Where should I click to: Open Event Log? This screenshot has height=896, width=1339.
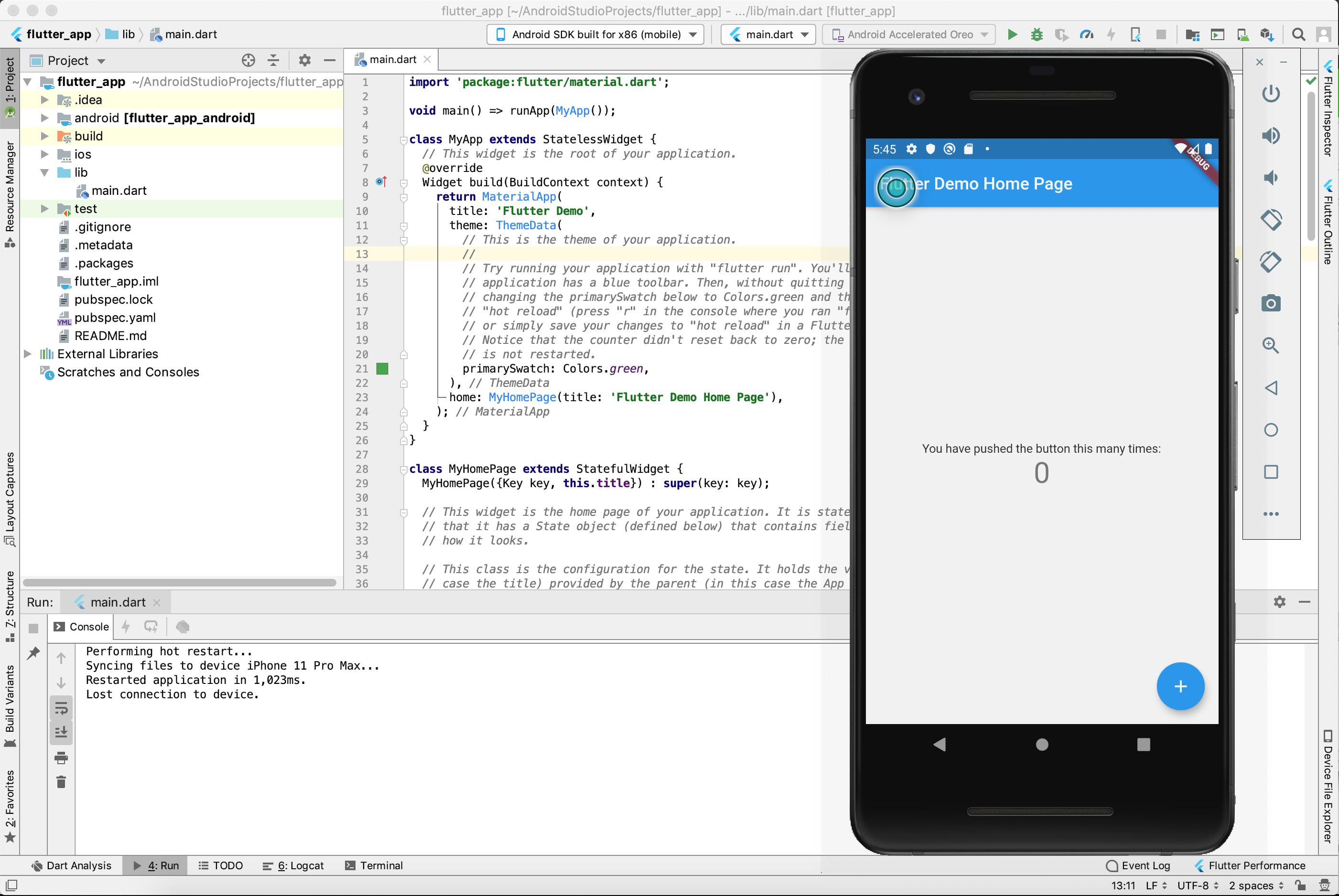coord(1138,865)
